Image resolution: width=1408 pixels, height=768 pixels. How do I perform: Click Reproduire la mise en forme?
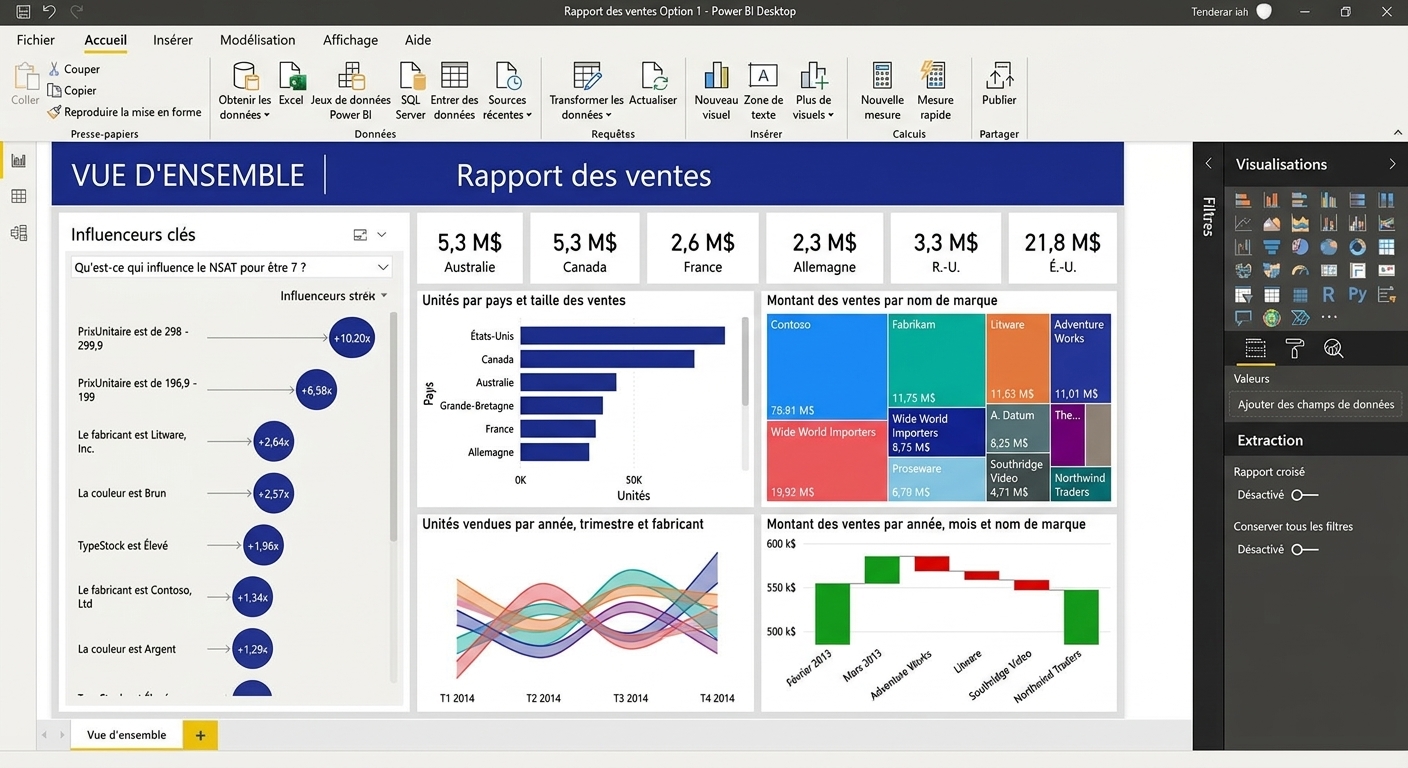click(124, 112)
